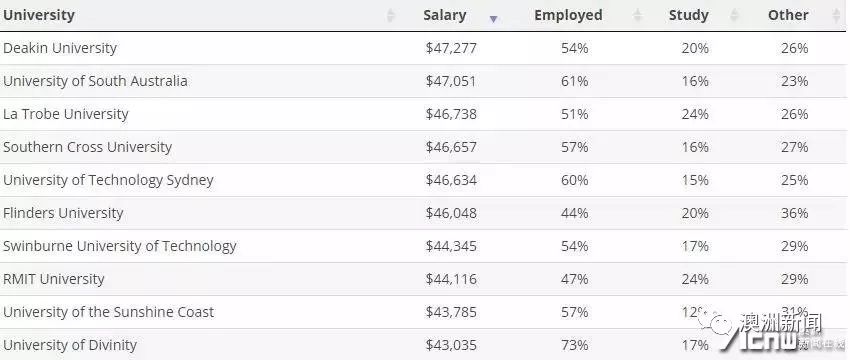Select RMIT University entry

tap(54, 279)
